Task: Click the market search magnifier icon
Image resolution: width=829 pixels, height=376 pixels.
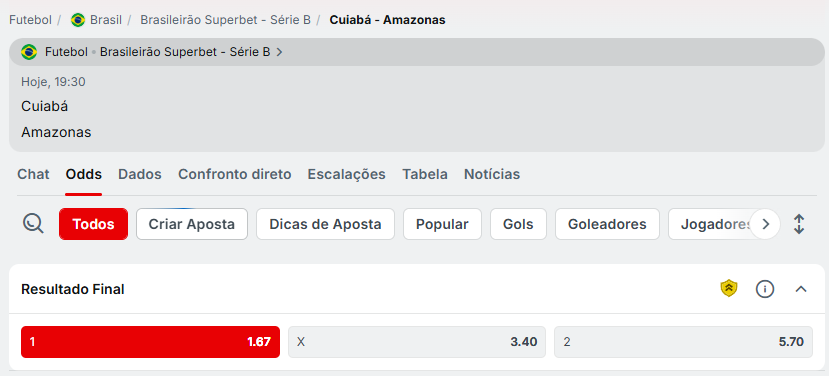Action: [33, 224]
